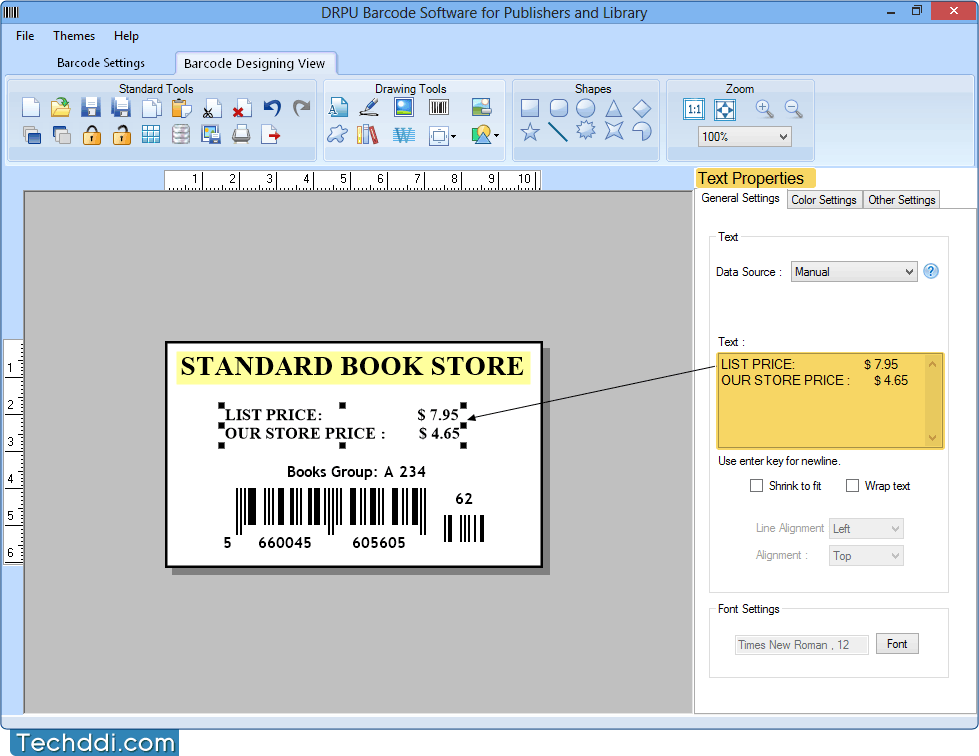
Task: Send selected object to back
Action: [61, 134]
